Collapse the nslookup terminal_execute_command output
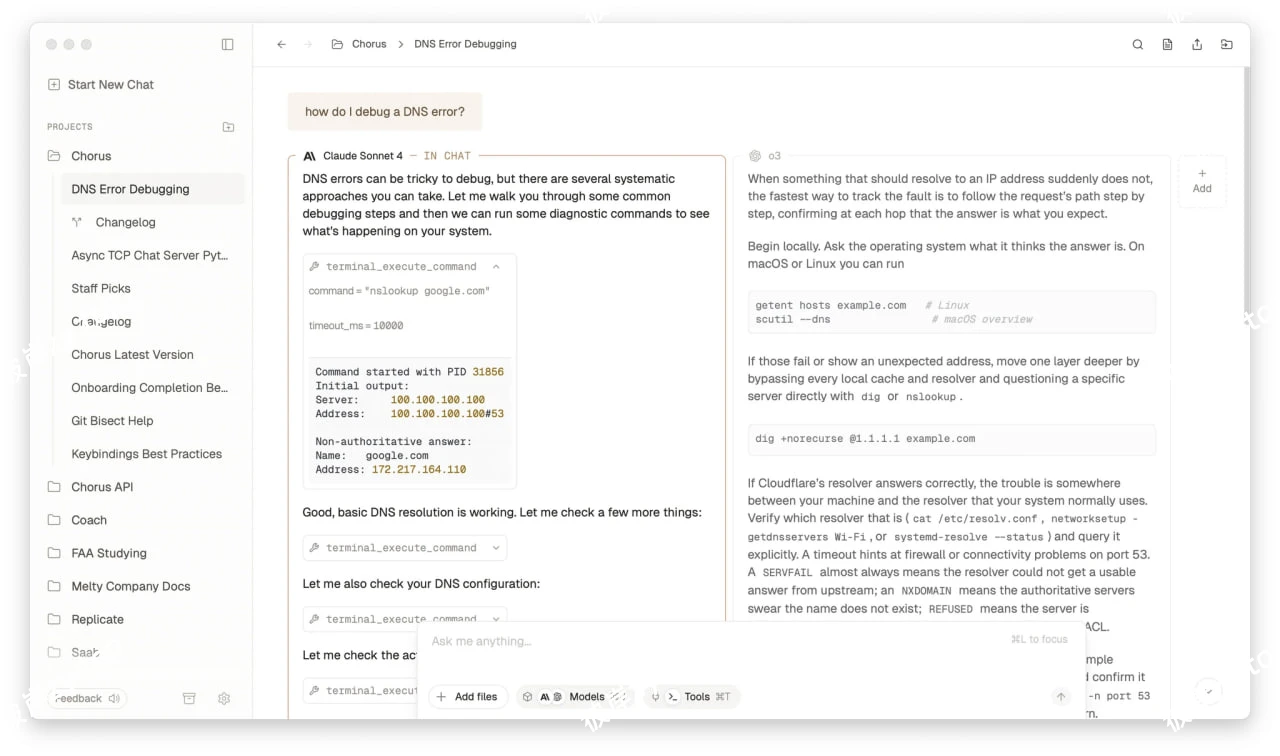 [x=498, y=266]
